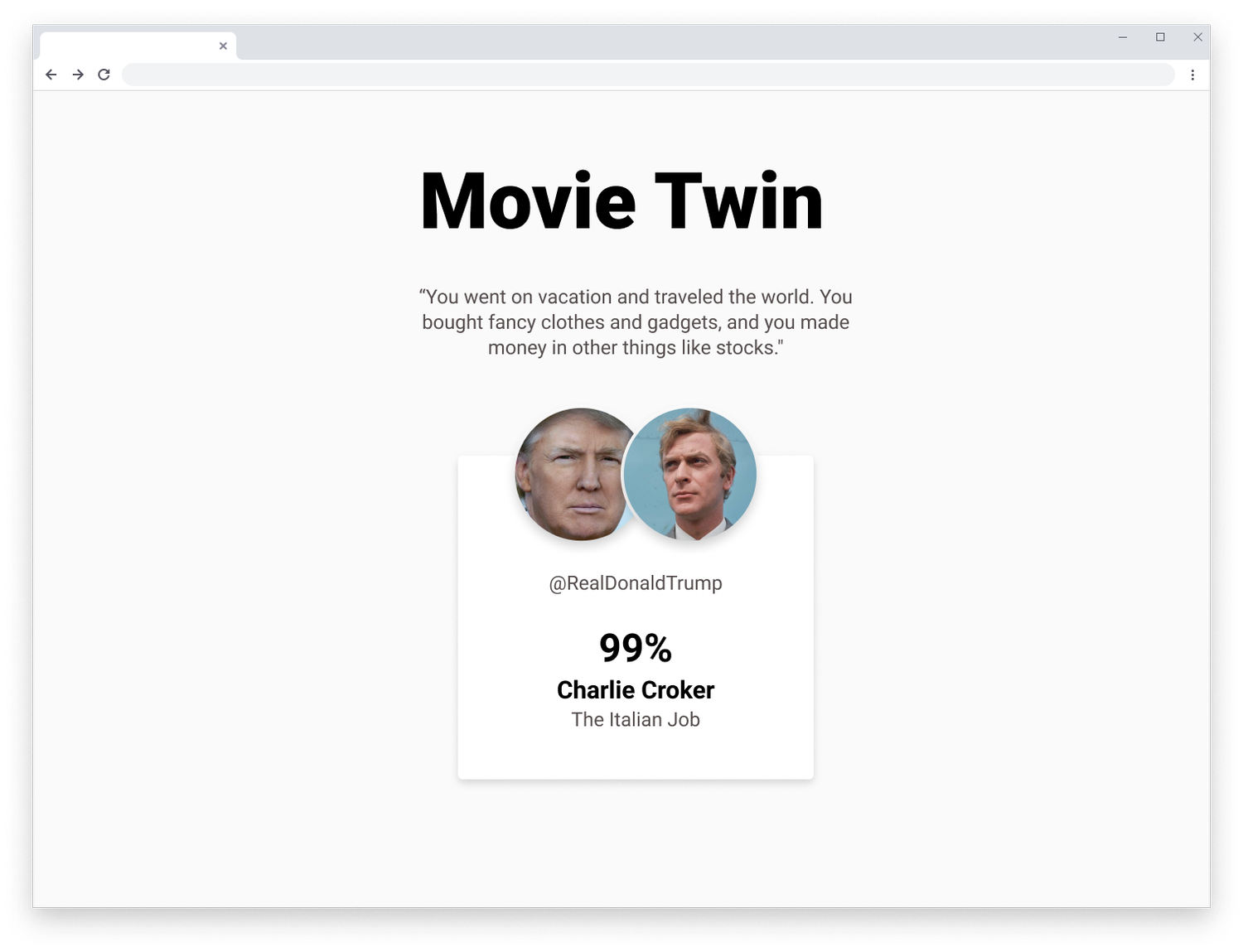Select the open browser tab
The image size is (1243, 952).
[138, 46]
